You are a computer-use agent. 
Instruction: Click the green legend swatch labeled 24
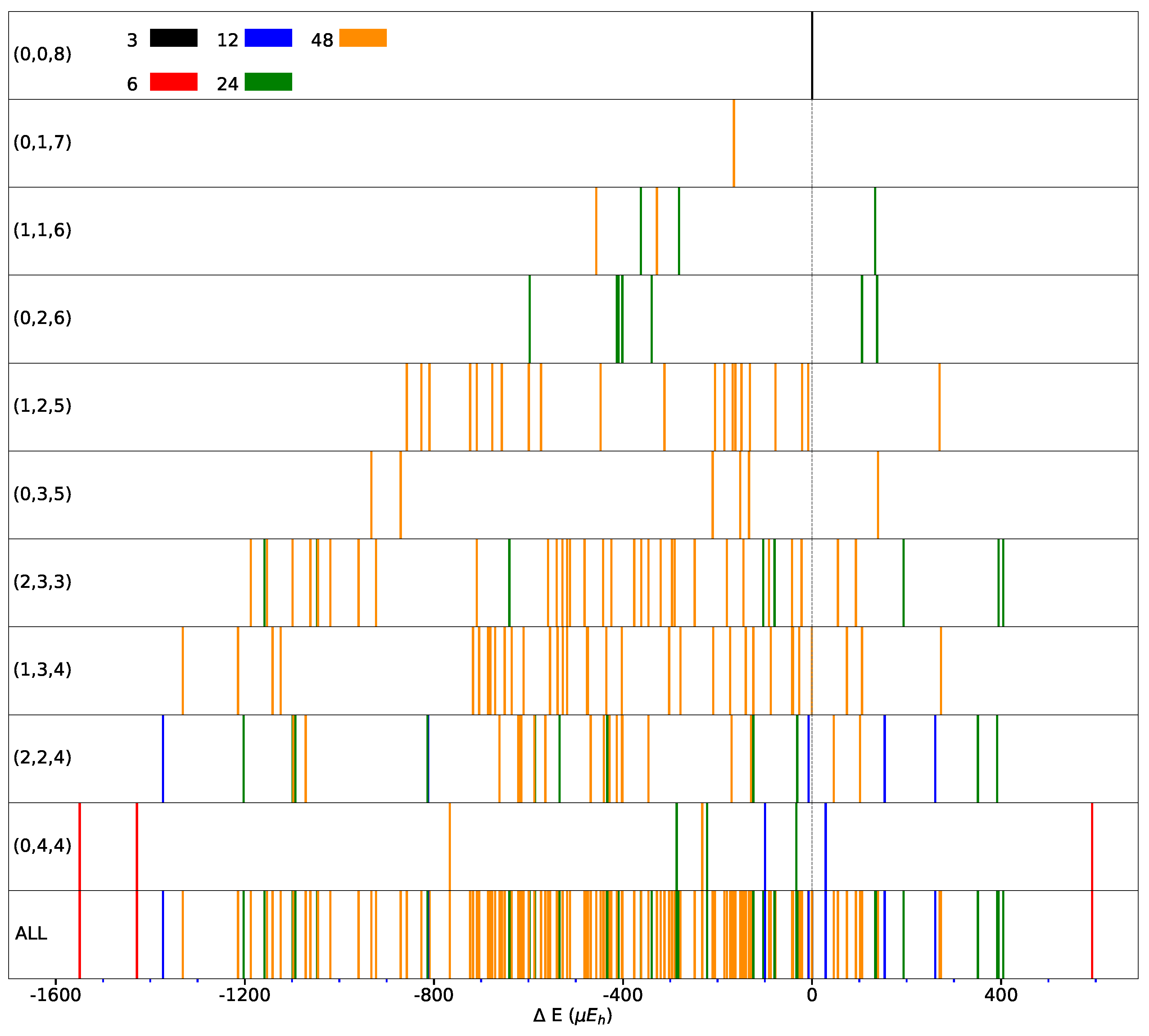(268, 81)
